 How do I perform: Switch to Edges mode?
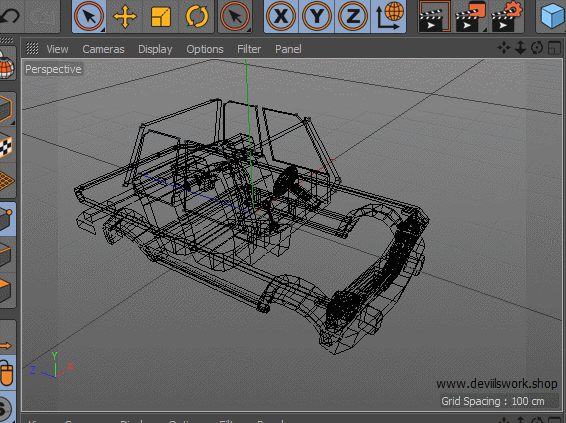[x=7, y=254]
